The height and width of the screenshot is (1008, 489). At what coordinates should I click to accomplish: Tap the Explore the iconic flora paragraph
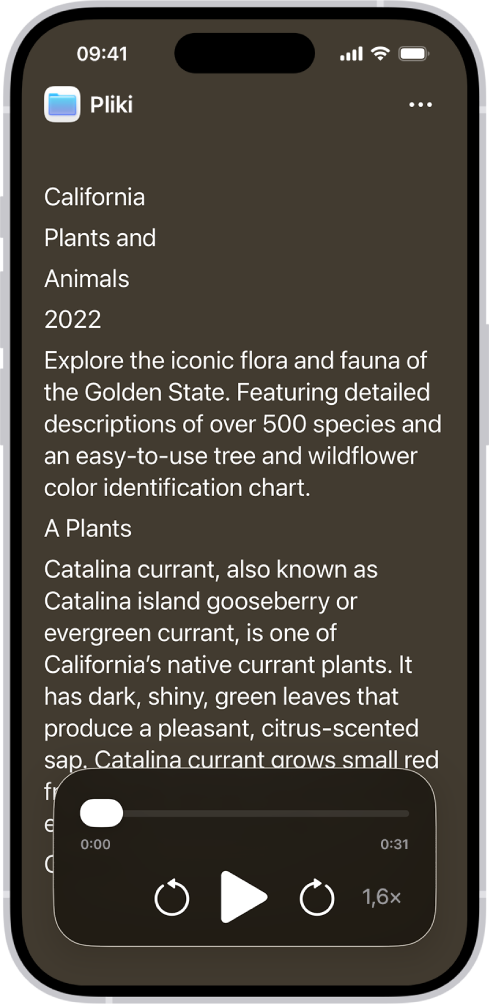243,424
